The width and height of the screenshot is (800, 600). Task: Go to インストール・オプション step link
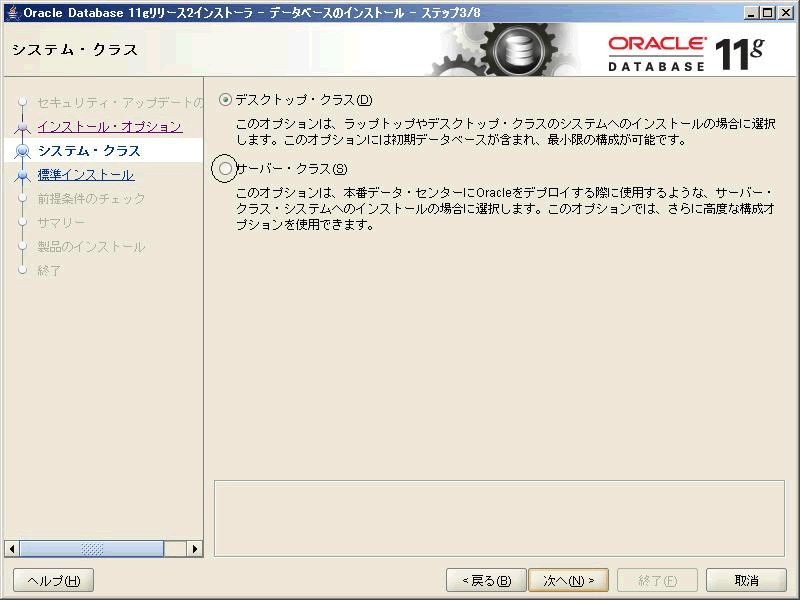109,127
